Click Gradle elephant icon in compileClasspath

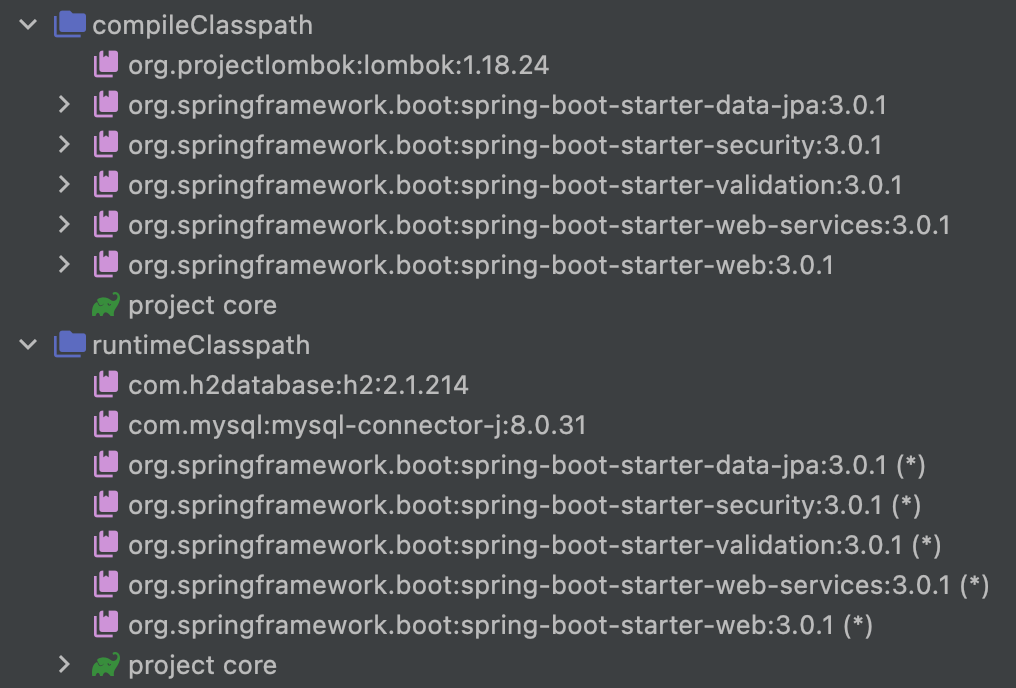106,304
